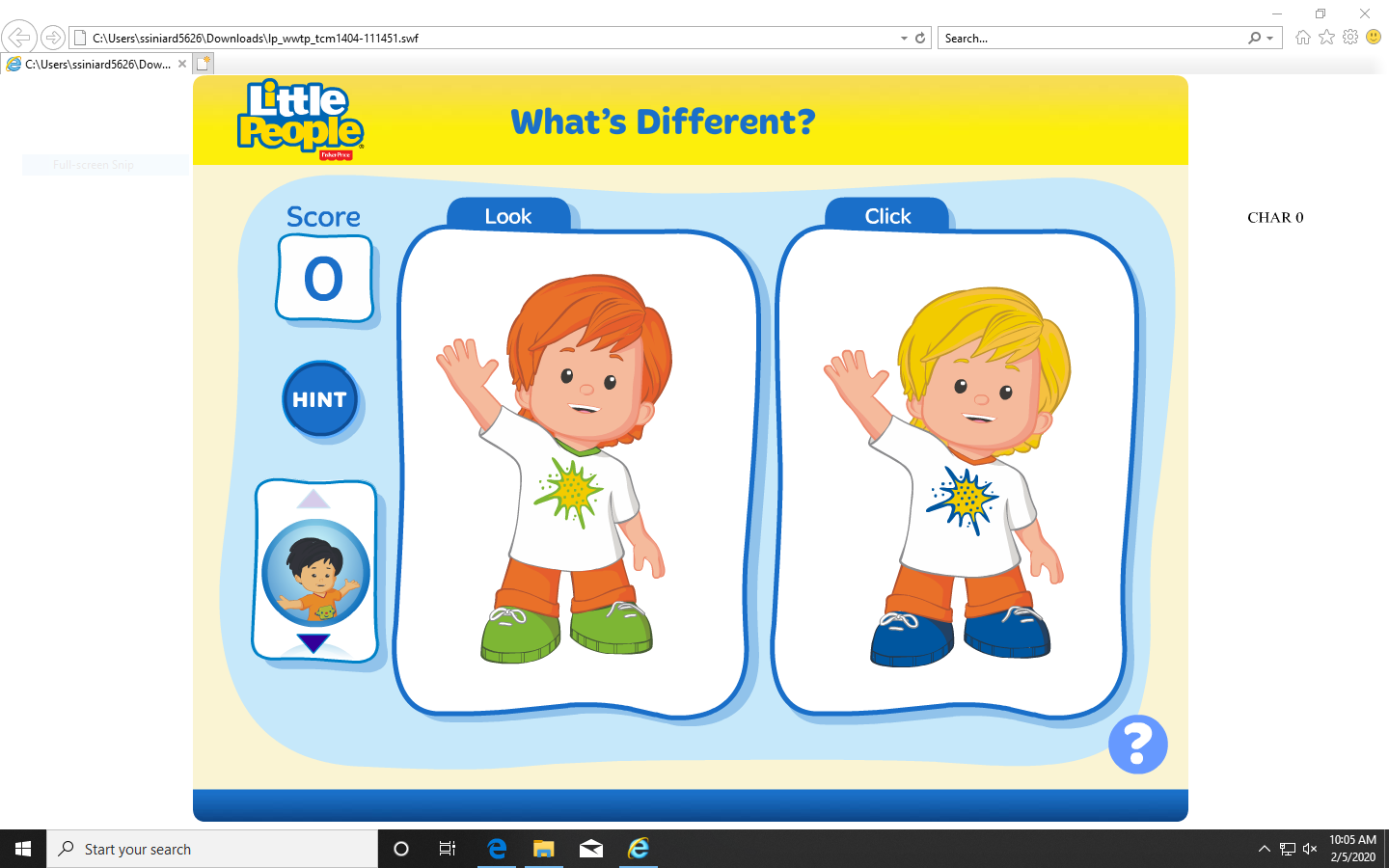The image size is (1389, 868).
Task: Click the Click tab label
Action: (x=887, y=216)
